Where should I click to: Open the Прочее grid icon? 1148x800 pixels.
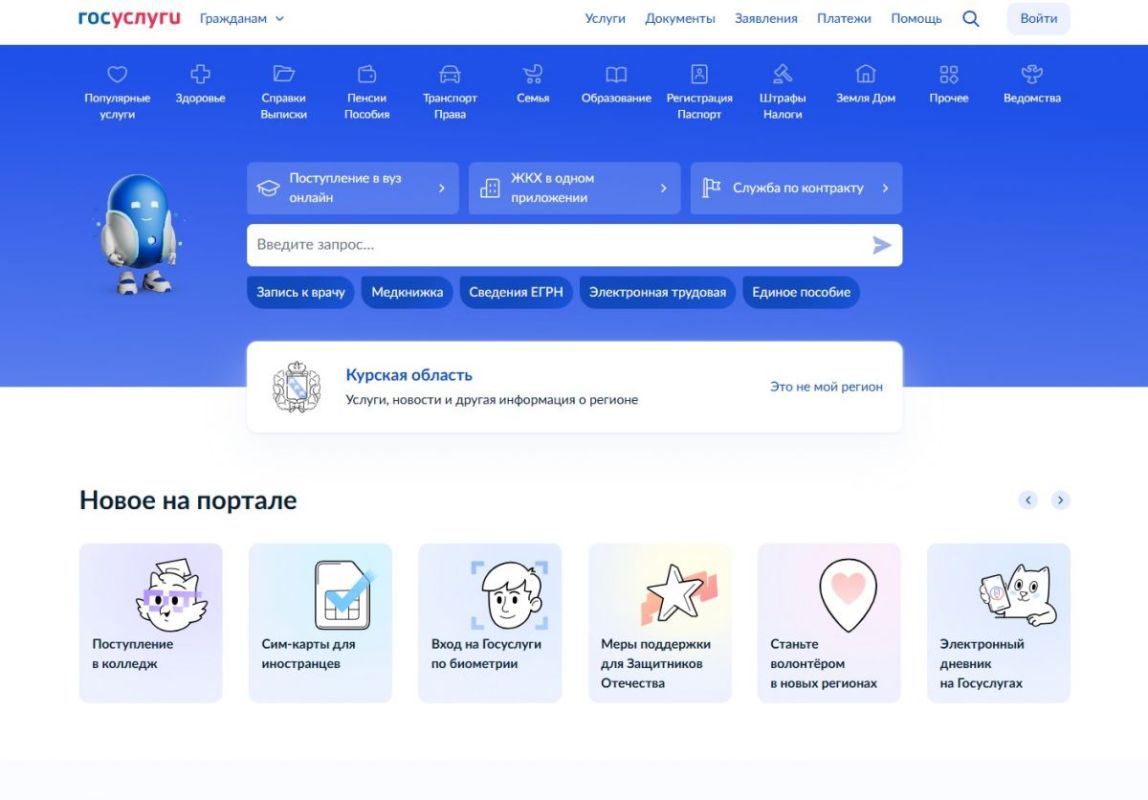[x=949, y=74]
